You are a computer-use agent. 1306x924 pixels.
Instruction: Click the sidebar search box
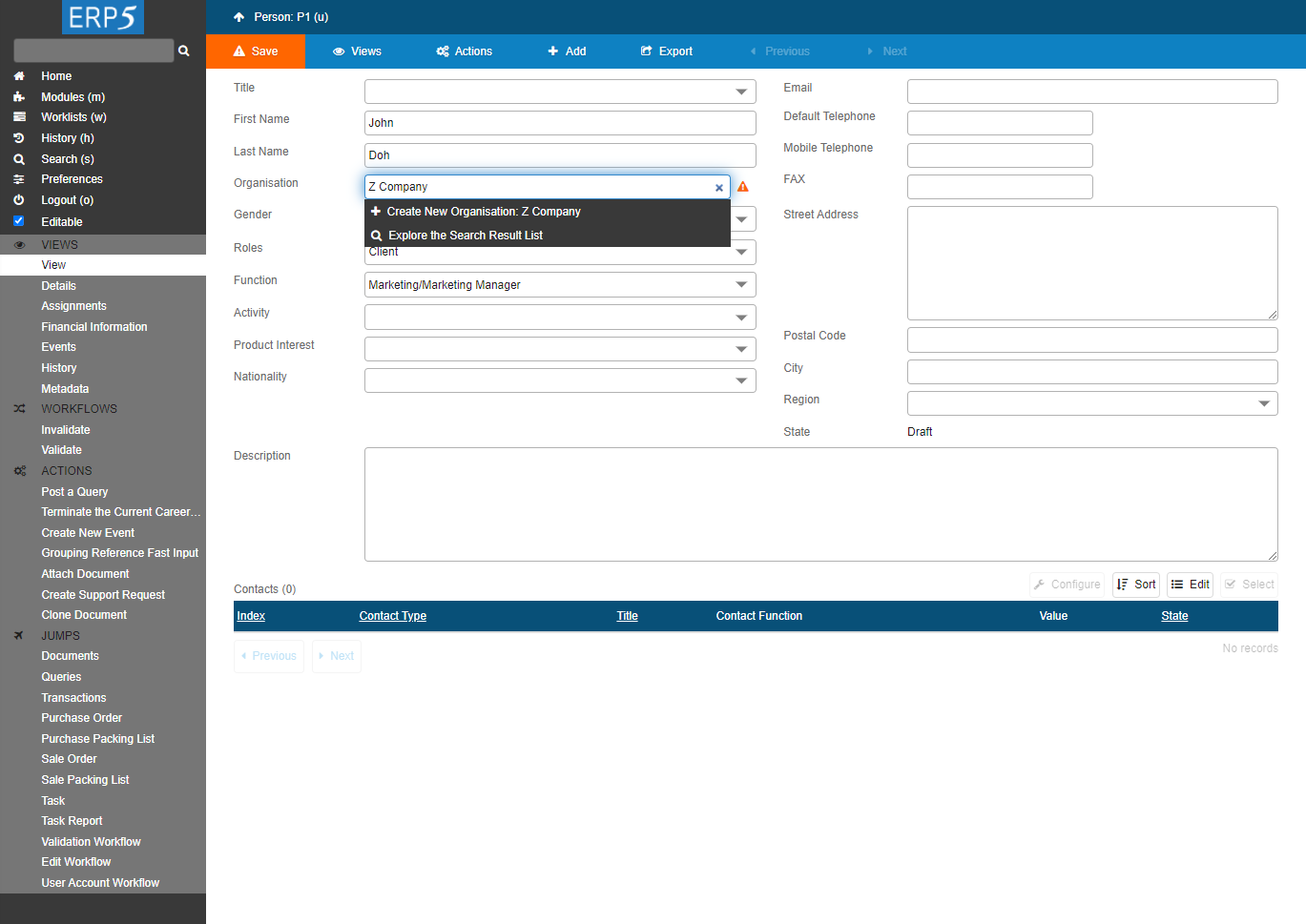tap(93, 51)
